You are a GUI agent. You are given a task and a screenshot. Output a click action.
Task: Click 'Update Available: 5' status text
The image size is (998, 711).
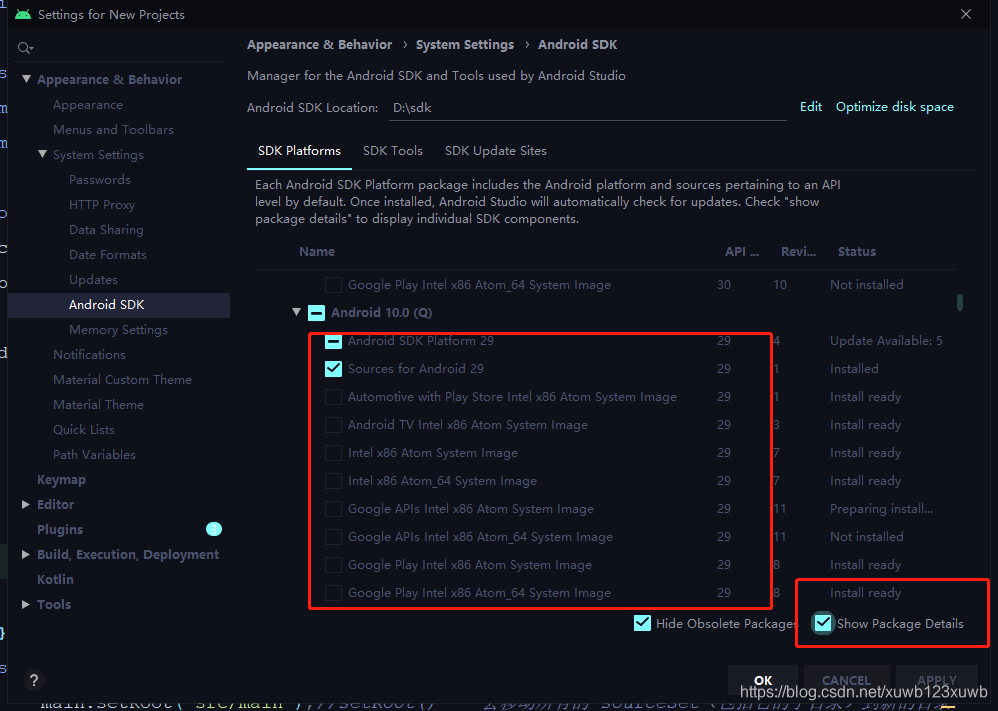coord(886,341)
